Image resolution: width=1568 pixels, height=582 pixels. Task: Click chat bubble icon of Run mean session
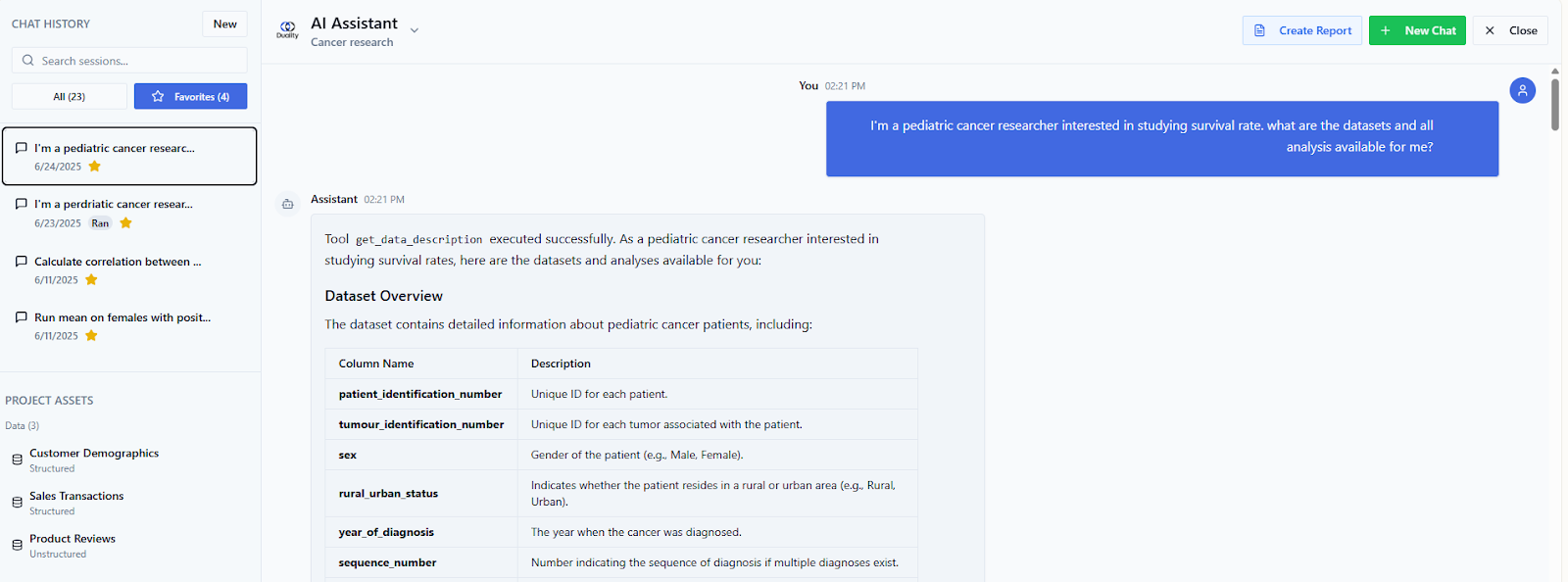21,317
